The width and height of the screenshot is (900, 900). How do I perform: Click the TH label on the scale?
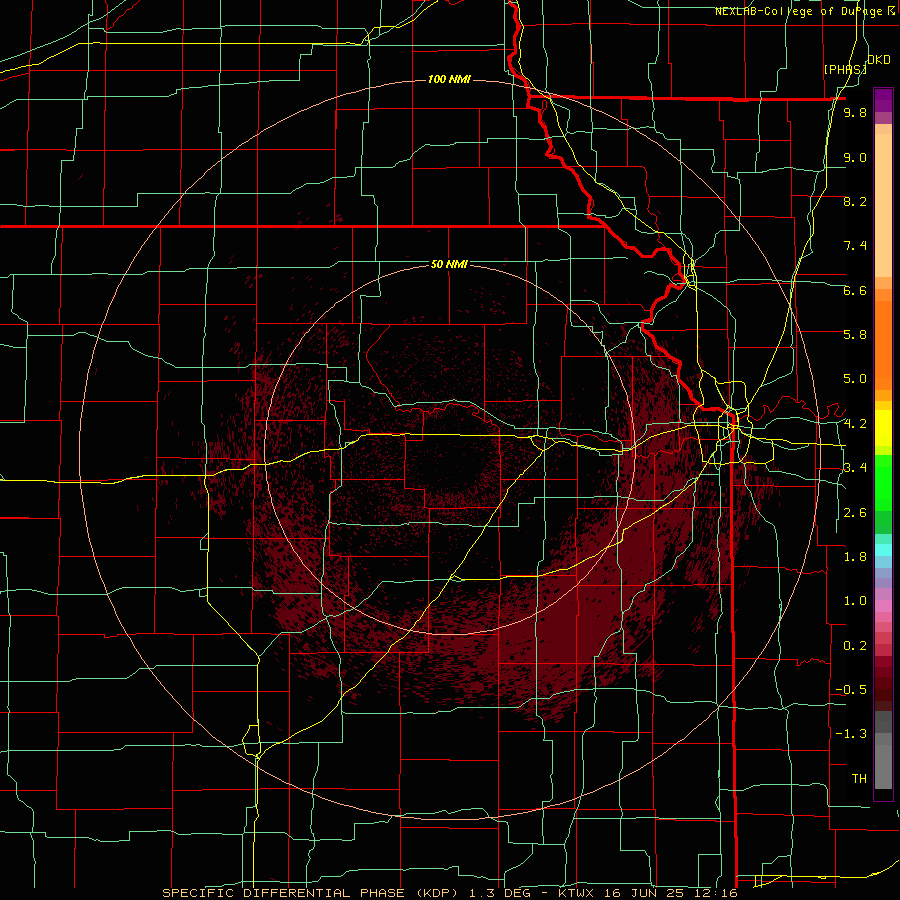tap(859, 779)
